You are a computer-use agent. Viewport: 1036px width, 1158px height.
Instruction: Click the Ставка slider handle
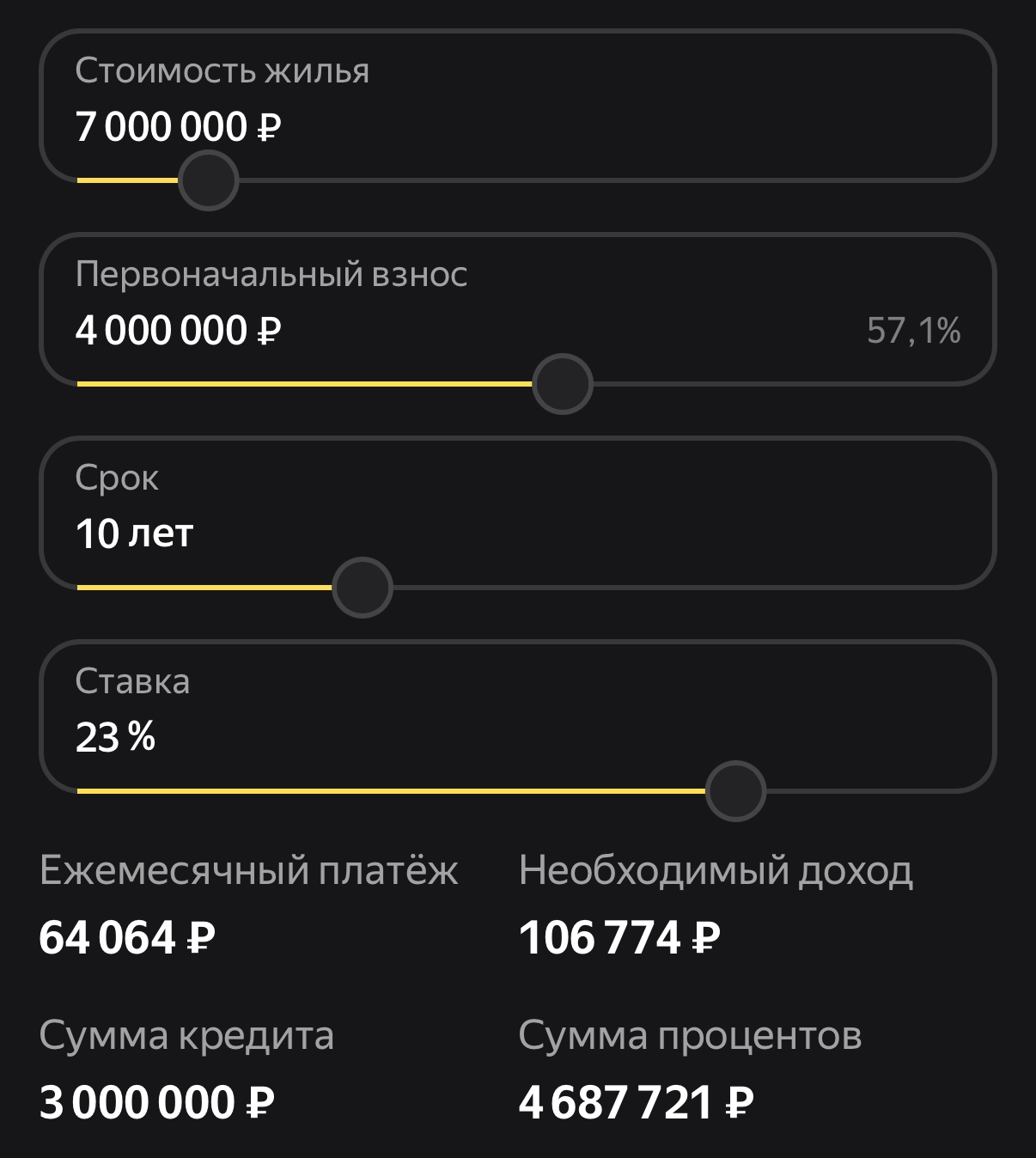pos(735,791)
